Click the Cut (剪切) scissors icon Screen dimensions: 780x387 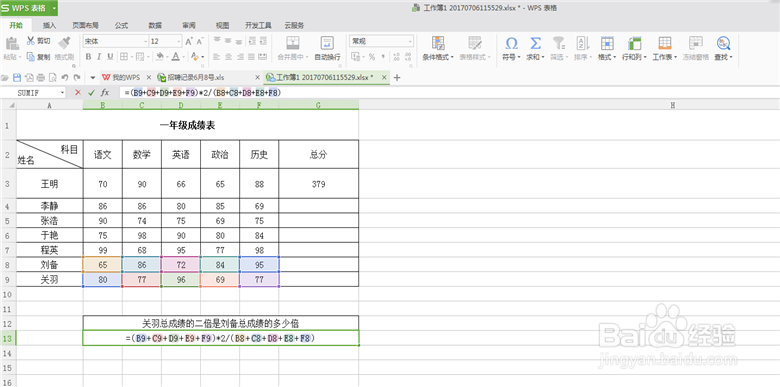31,41
